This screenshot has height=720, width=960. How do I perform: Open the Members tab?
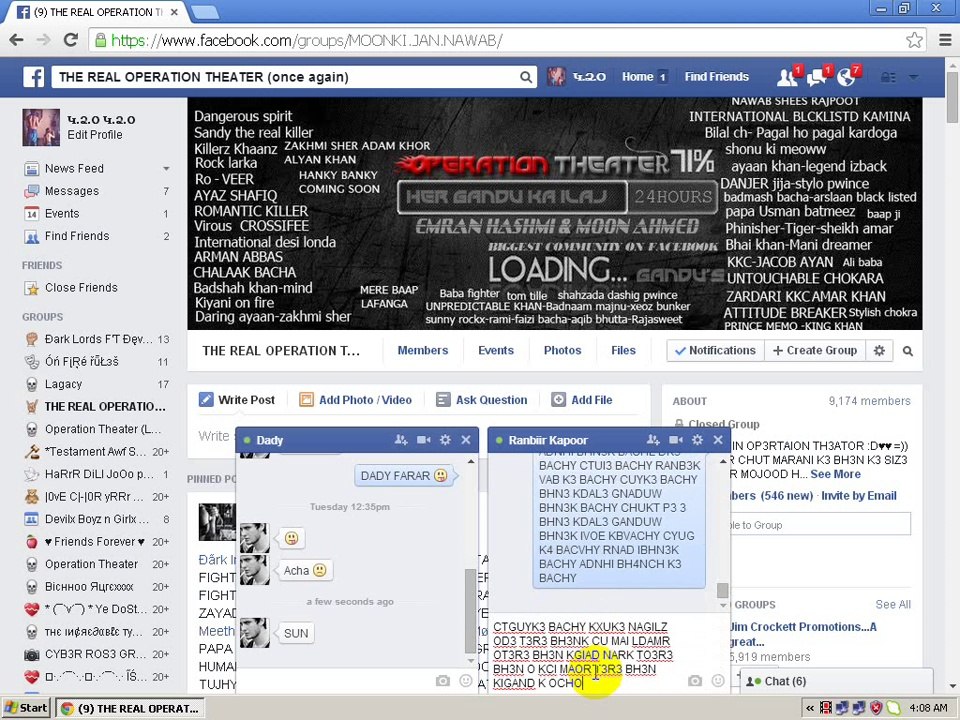click(x=422, y=350)
